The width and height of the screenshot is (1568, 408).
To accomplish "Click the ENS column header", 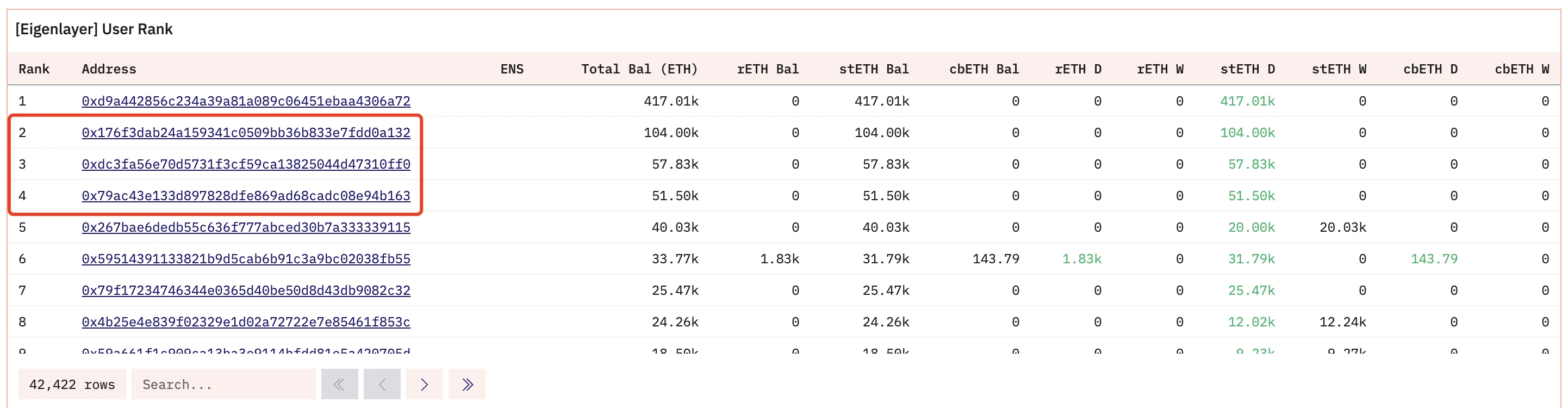I will tap(512, 70).
